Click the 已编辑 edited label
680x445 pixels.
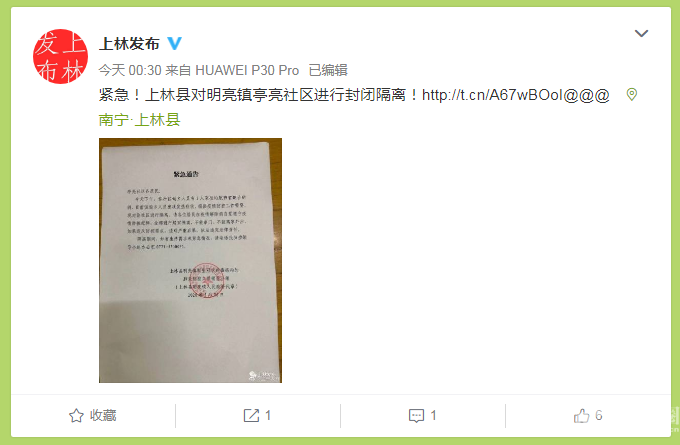(x=328, y=70)
